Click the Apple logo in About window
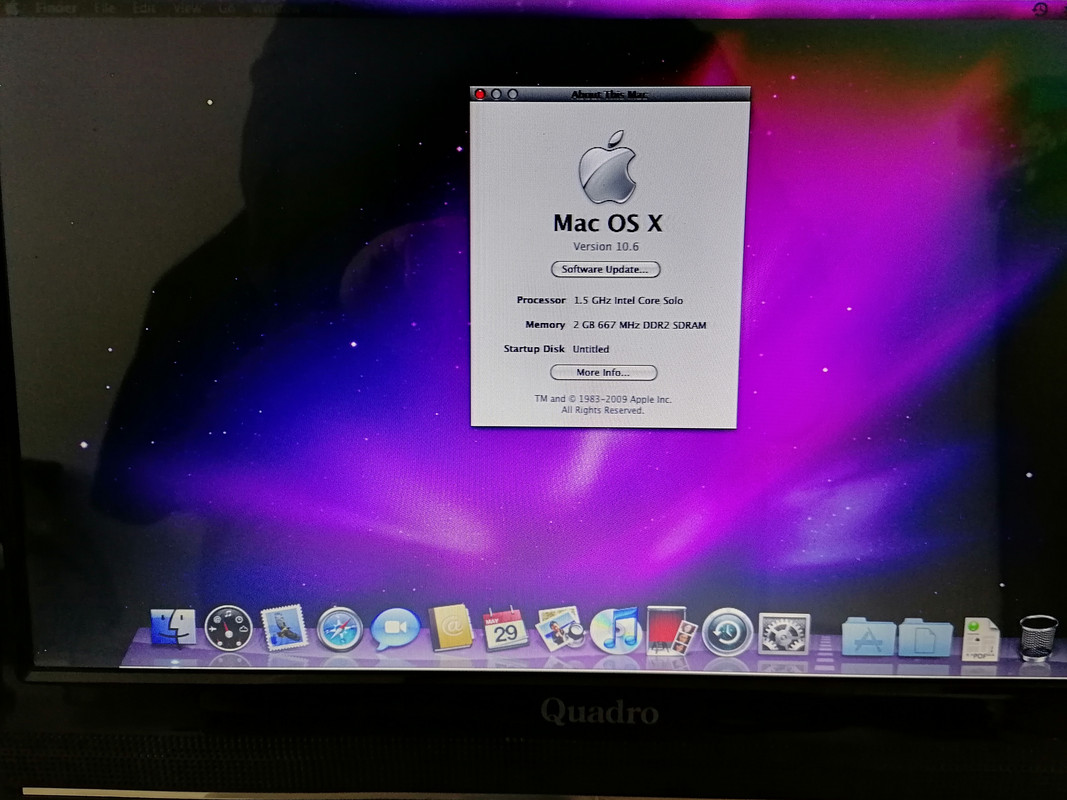 coord(608,167)
